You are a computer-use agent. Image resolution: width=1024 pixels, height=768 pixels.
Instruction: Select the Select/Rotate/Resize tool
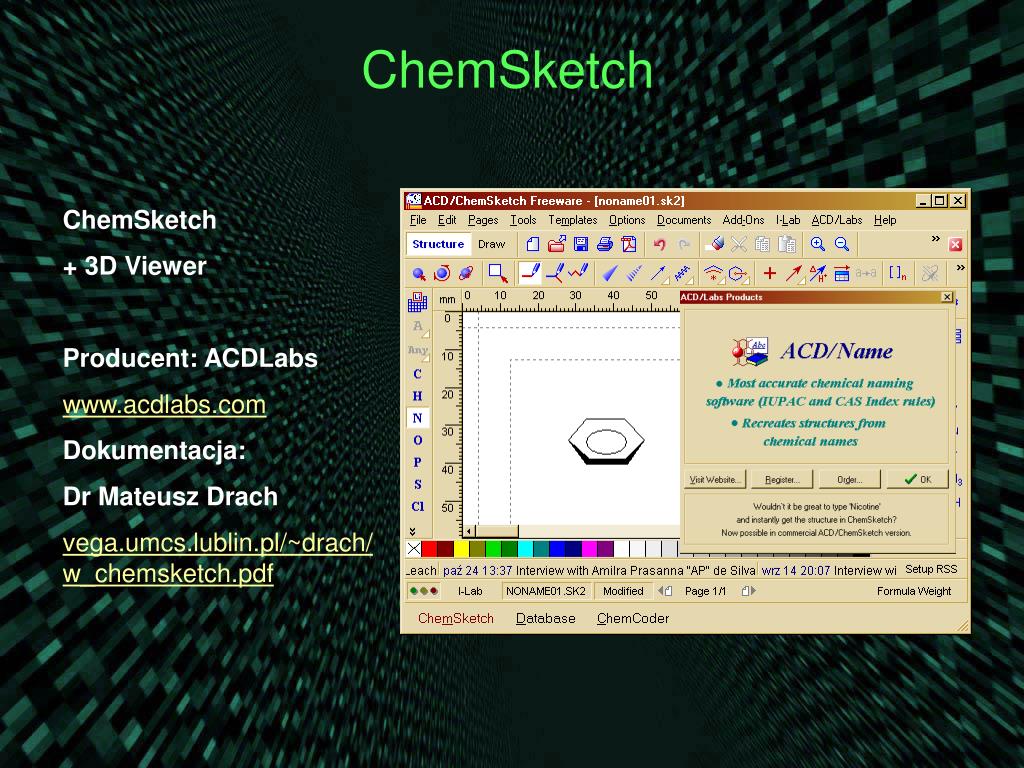pyautogui.click(x=442, y=274)
